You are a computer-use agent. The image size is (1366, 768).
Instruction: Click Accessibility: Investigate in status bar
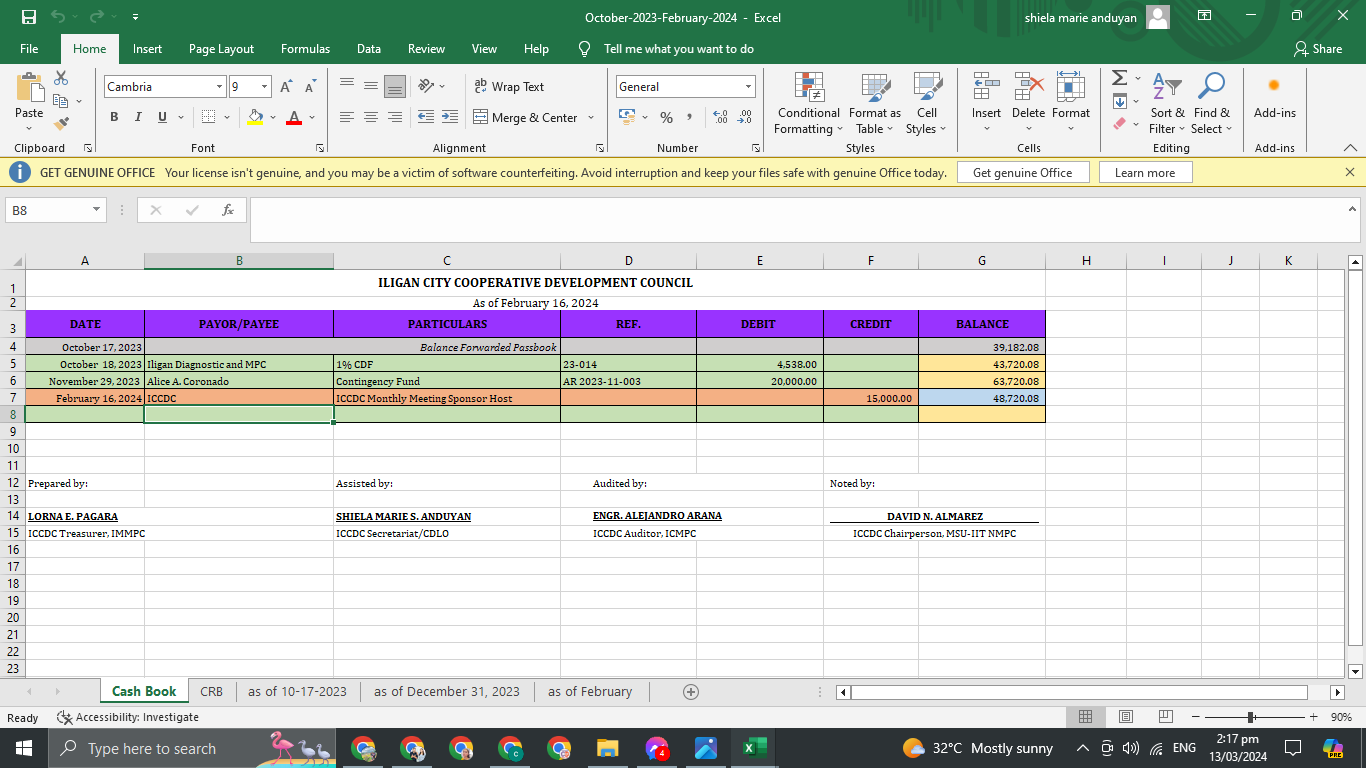128,717
